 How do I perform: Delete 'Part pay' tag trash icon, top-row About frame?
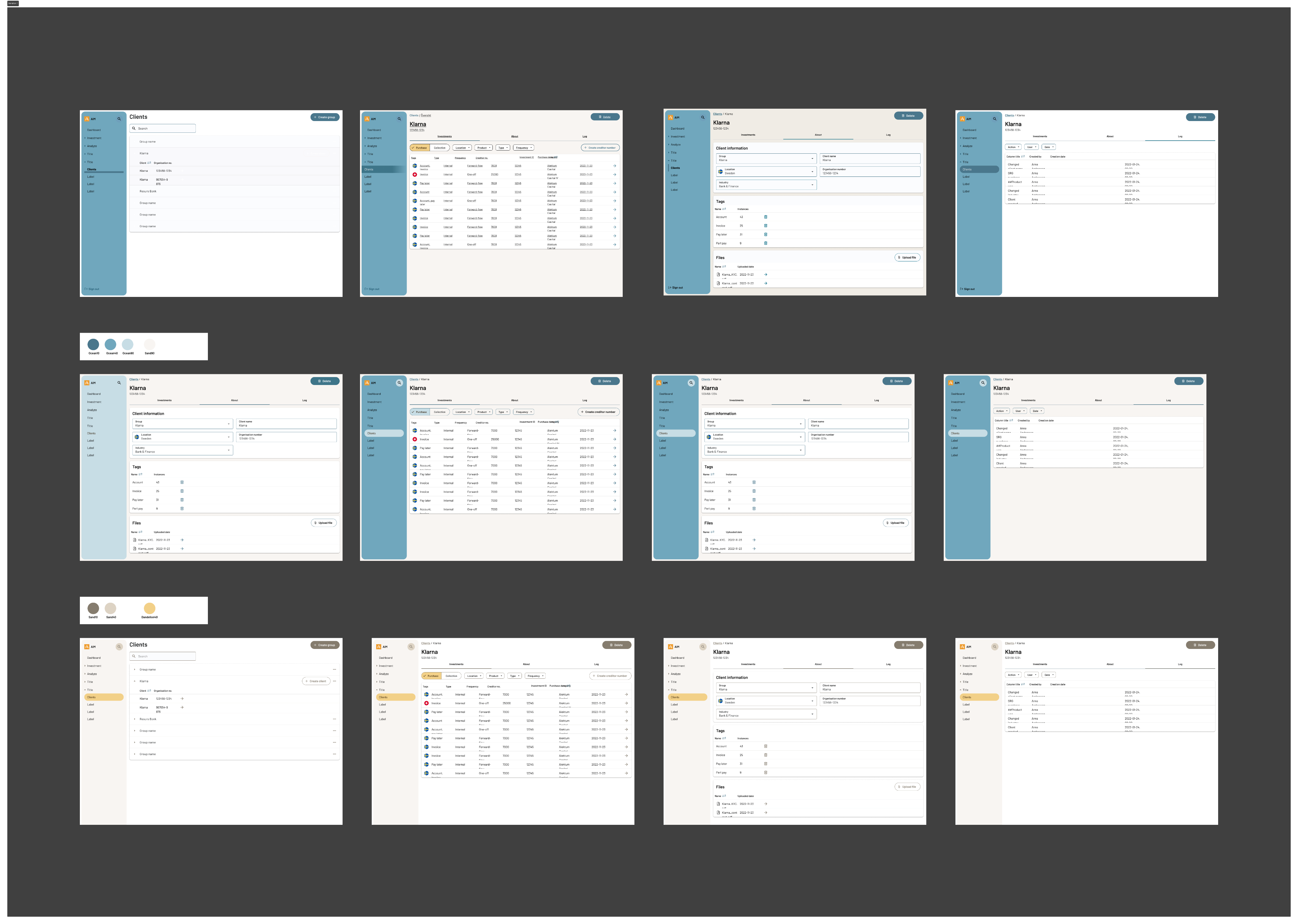click(x=765, y=243)
